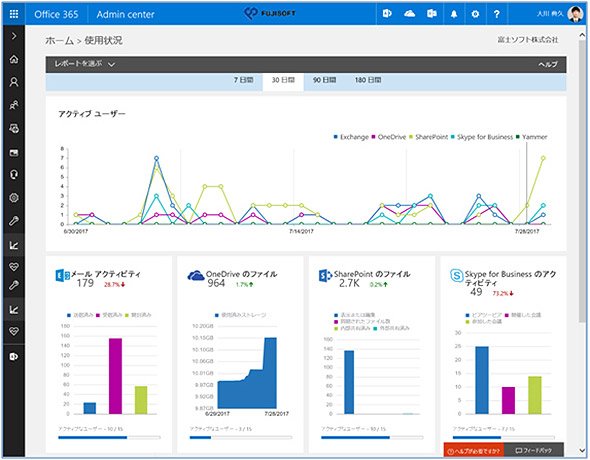Viewport: 590px width, 460px height.
Task: Open the Support headset sidebar icon
Action: (x=14, y=175)
